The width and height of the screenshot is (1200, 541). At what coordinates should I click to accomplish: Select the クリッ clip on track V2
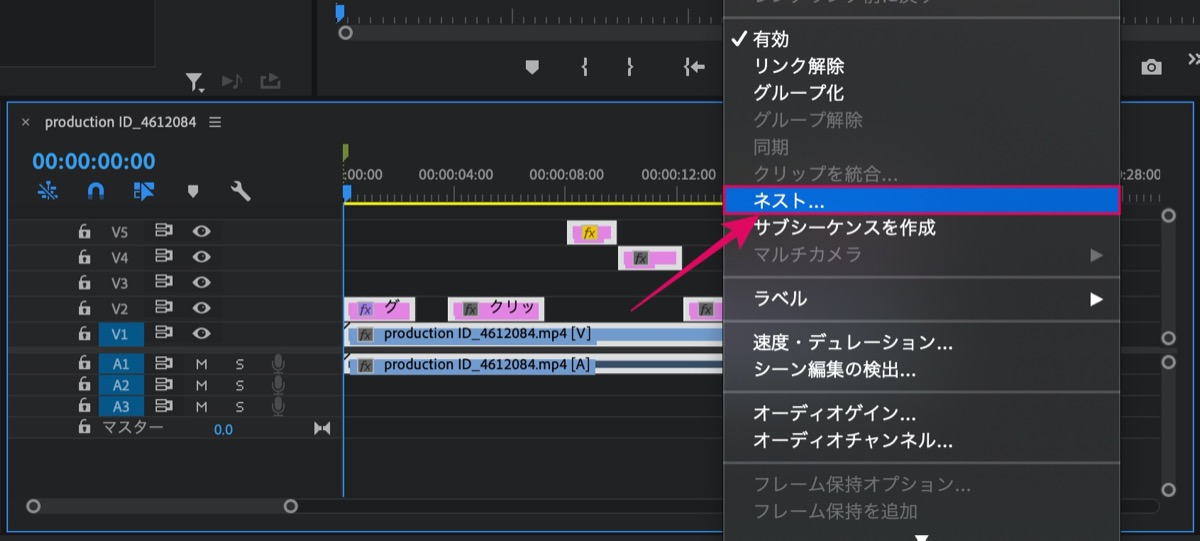[x=496, y=309]
